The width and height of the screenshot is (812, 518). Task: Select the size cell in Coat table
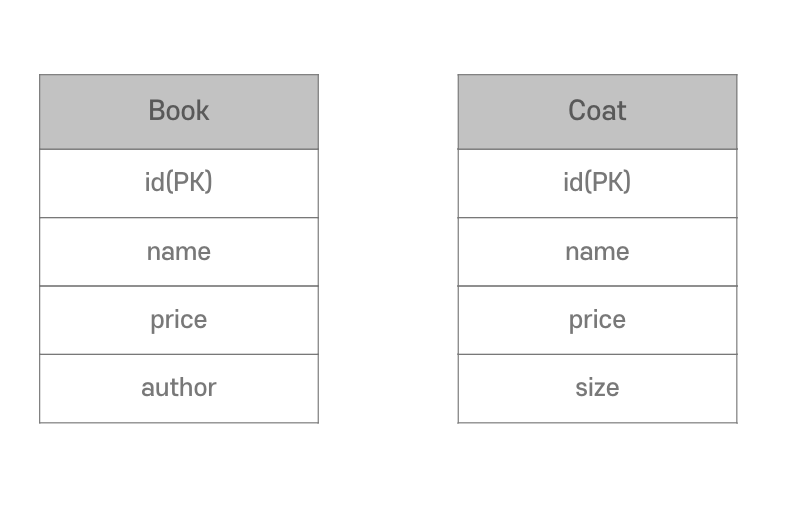[x=597, y=388]
